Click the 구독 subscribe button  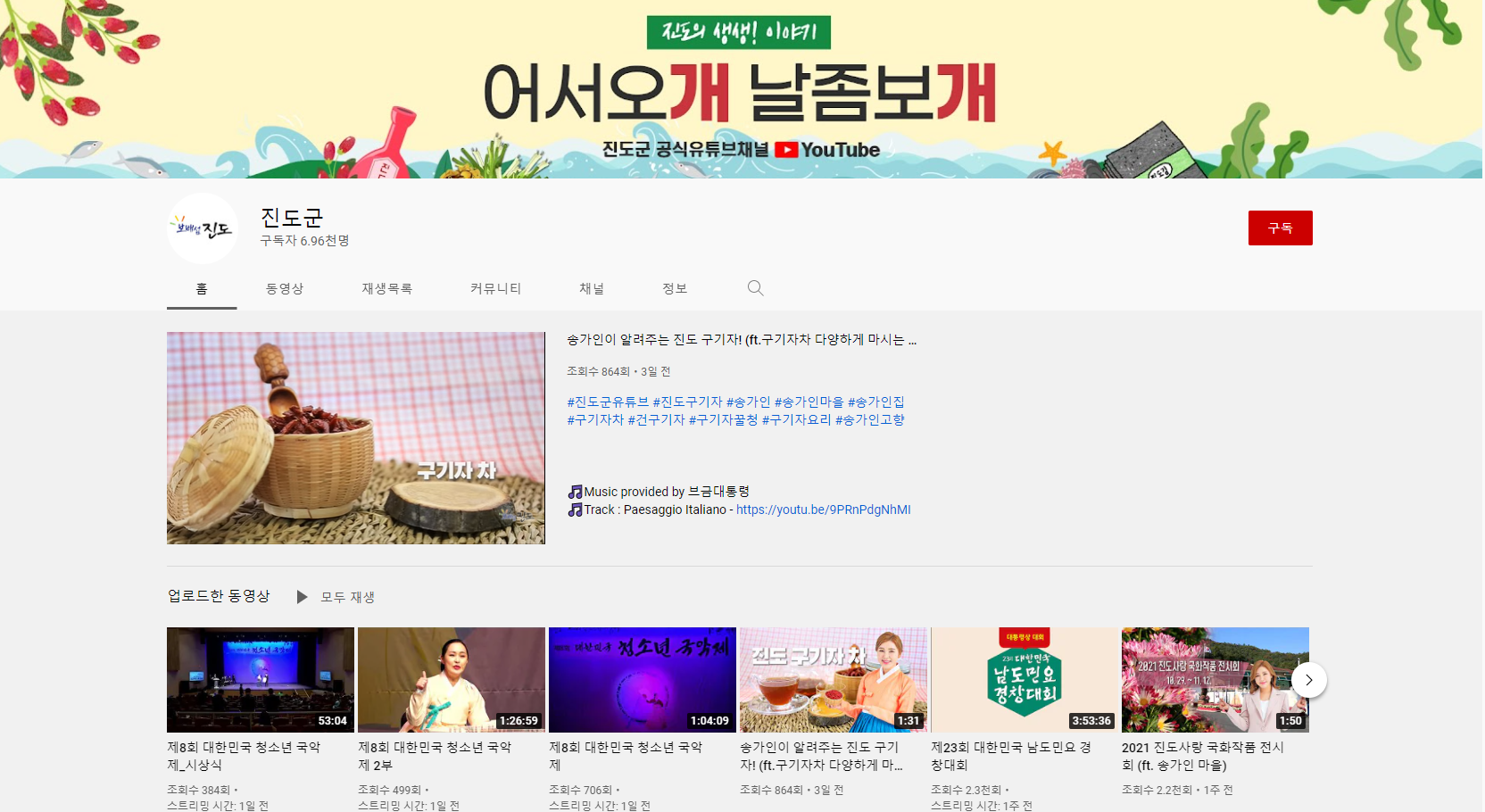pyautogui.click(x=1280, y=228)
